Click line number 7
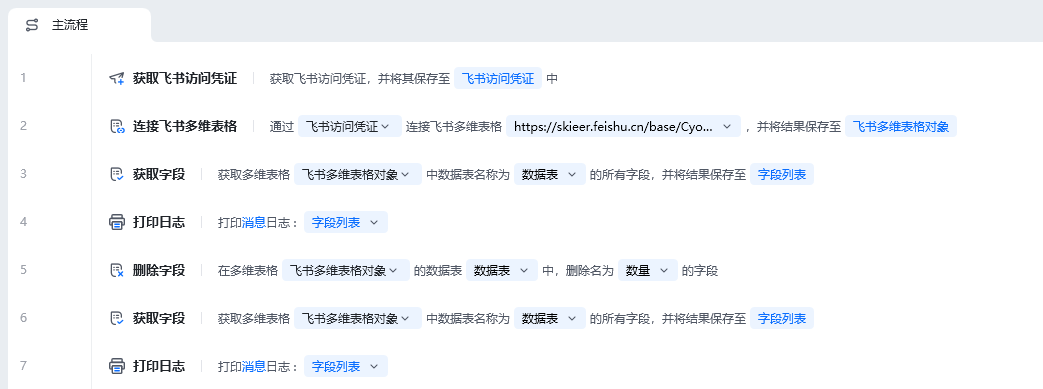This screenshot has width=1043, height=389. (x=23, y=365)
